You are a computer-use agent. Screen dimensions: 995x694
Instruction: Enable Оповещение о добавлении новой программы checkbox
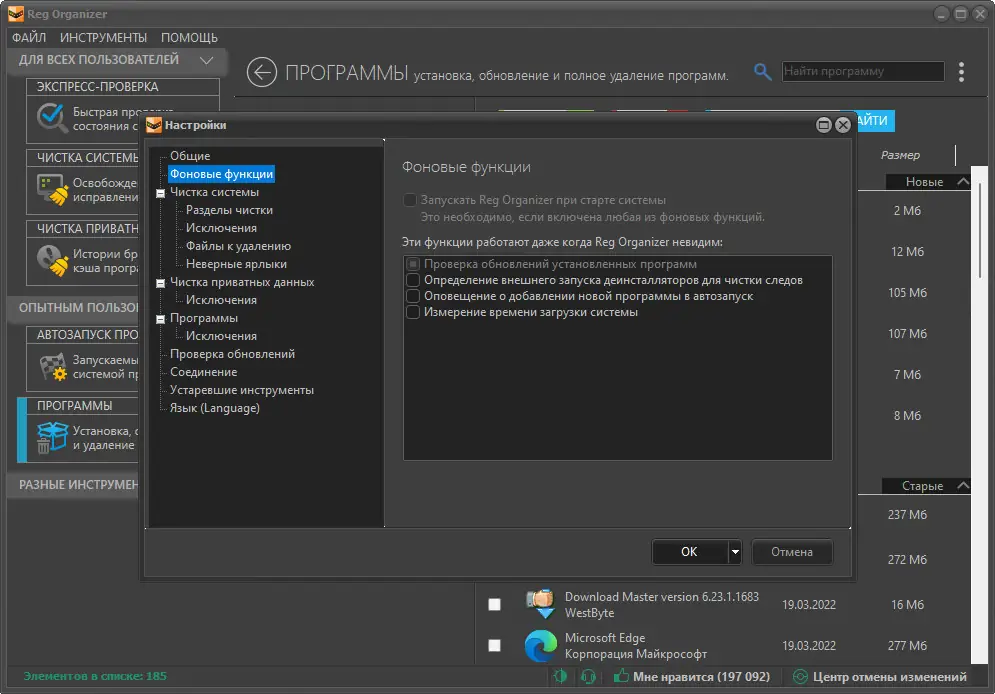(412, 296)
